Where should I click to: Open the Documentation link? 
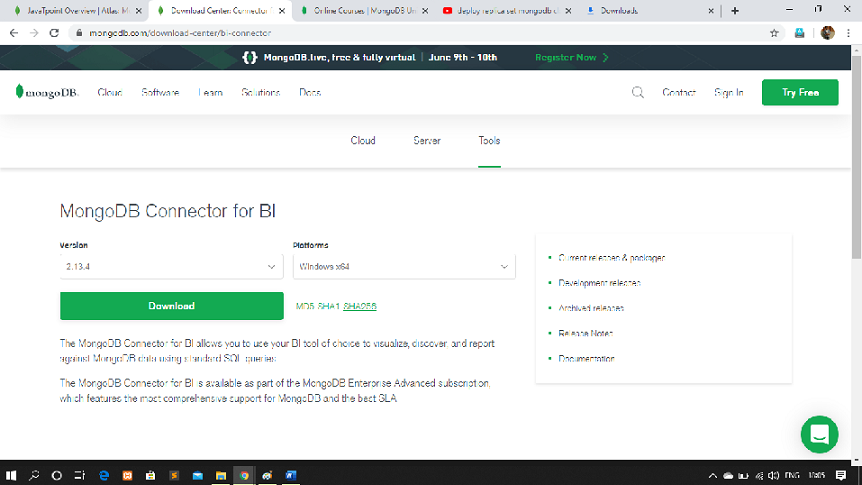[x=586, y=359]
